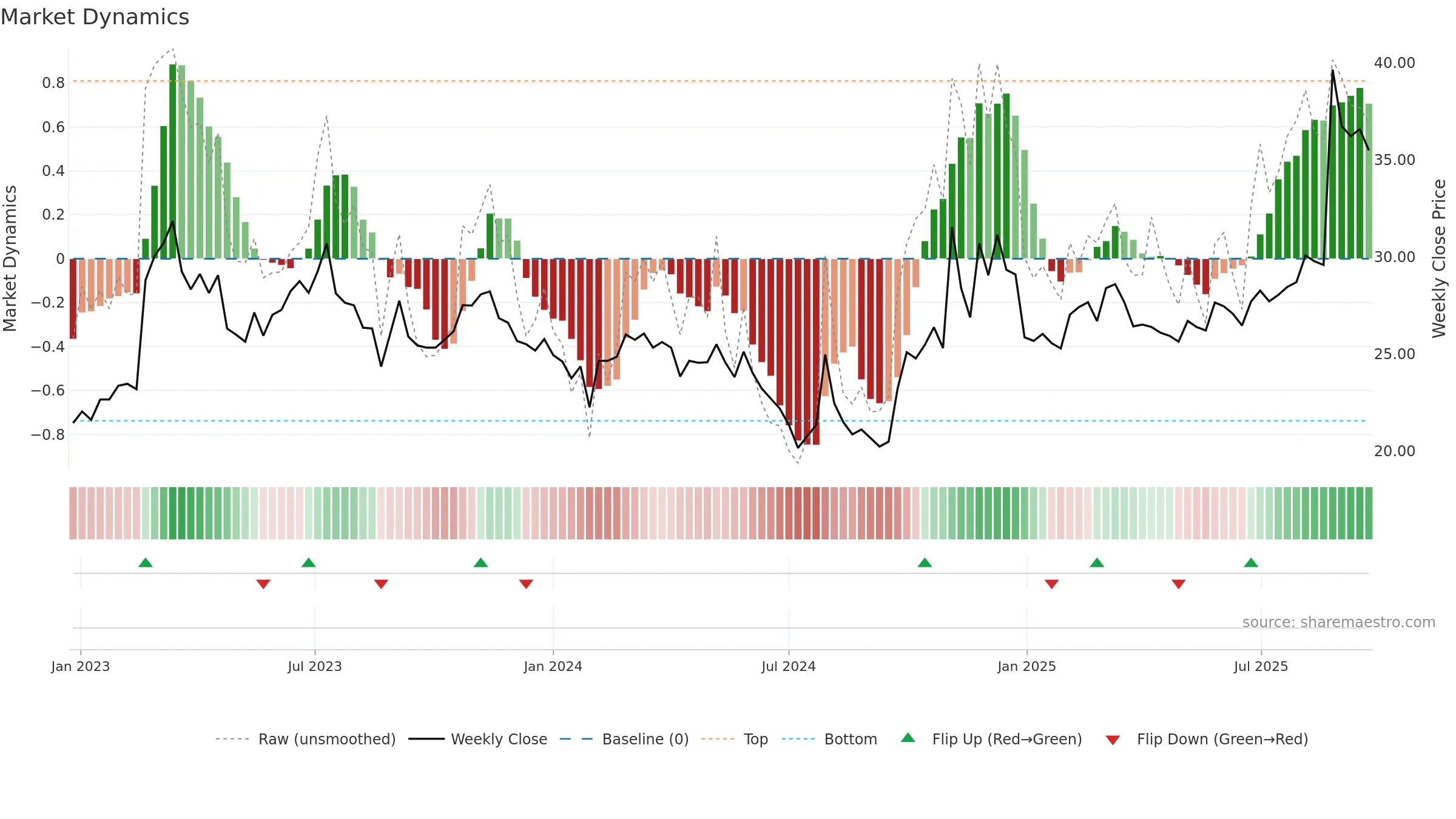Click the first Flip Up marker after Jan 2025
The width and height of the screenshot is (1456, 819).
tap(1097, 562)
